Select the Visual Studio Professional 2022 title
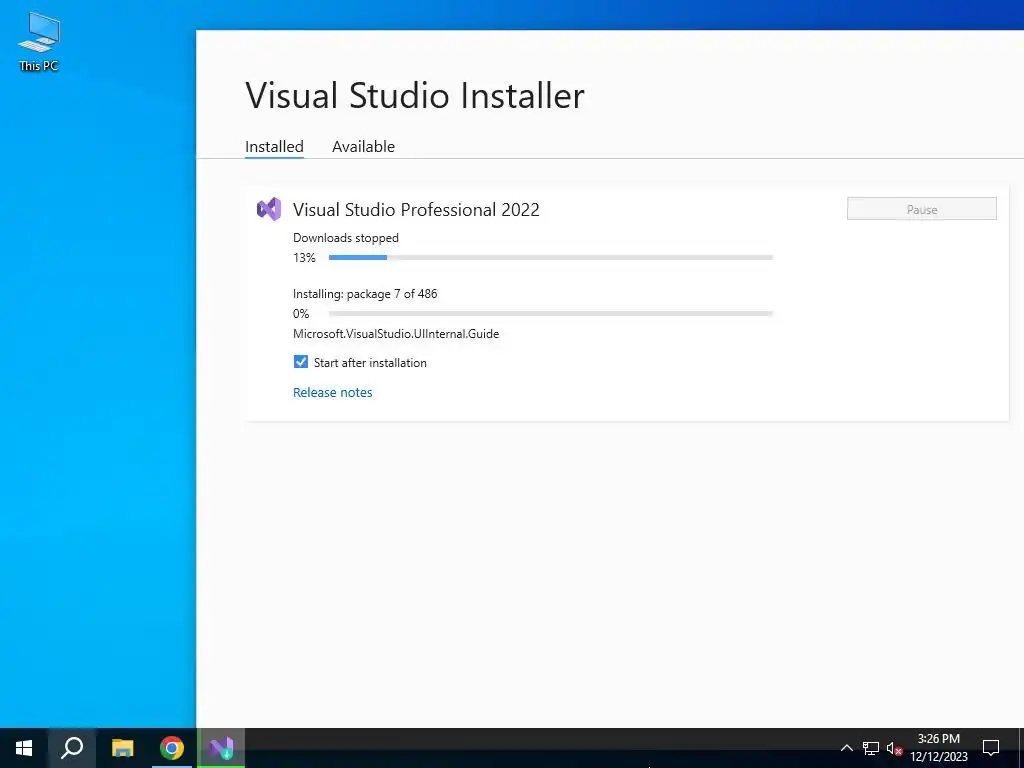Image resolution: width=1024 pixels, height=768 pixels. pyautogui.click(x=416, y=210)
